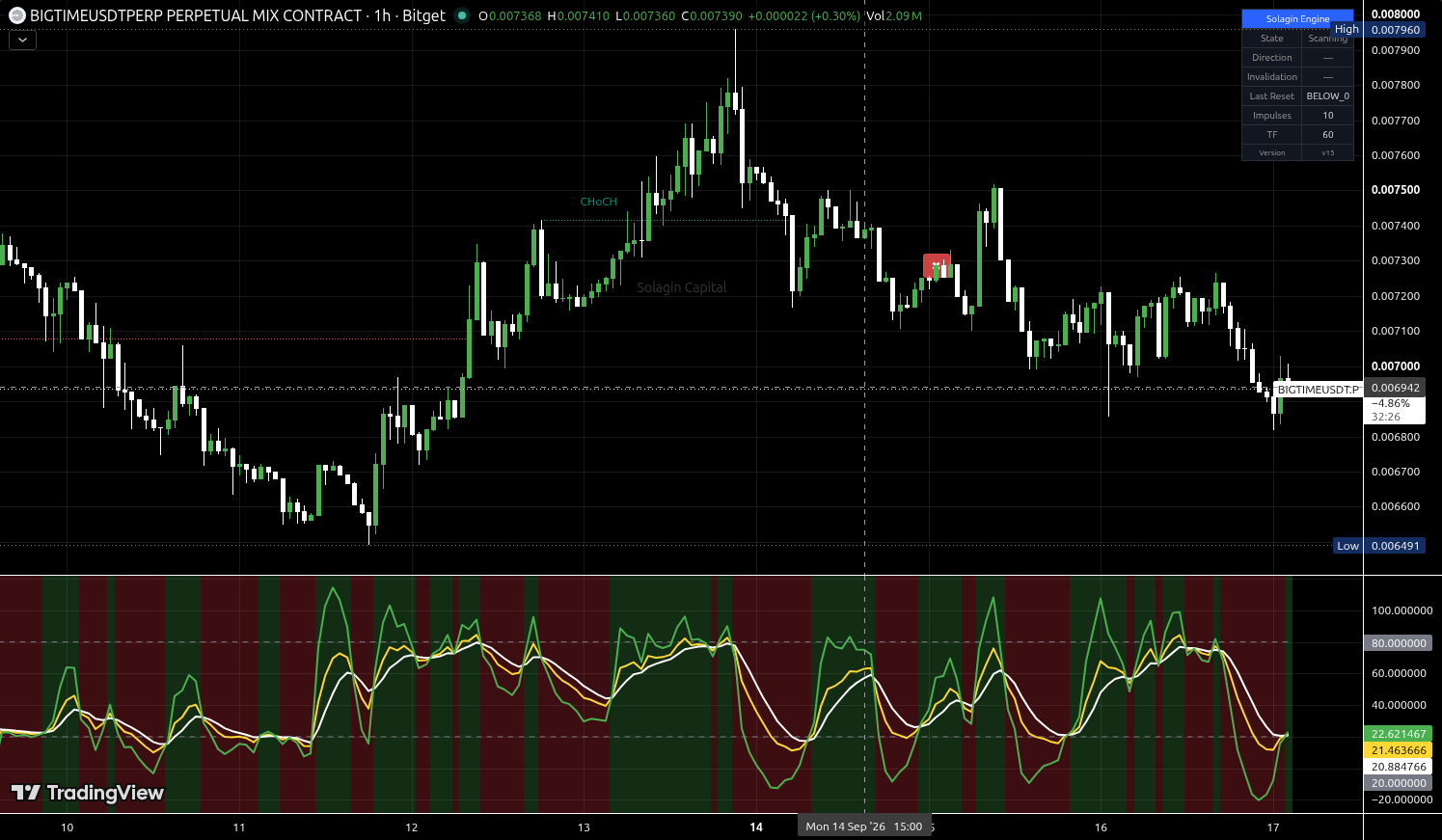
Task: Click the date 16 on the time axis
Action: coord(1101,827)
